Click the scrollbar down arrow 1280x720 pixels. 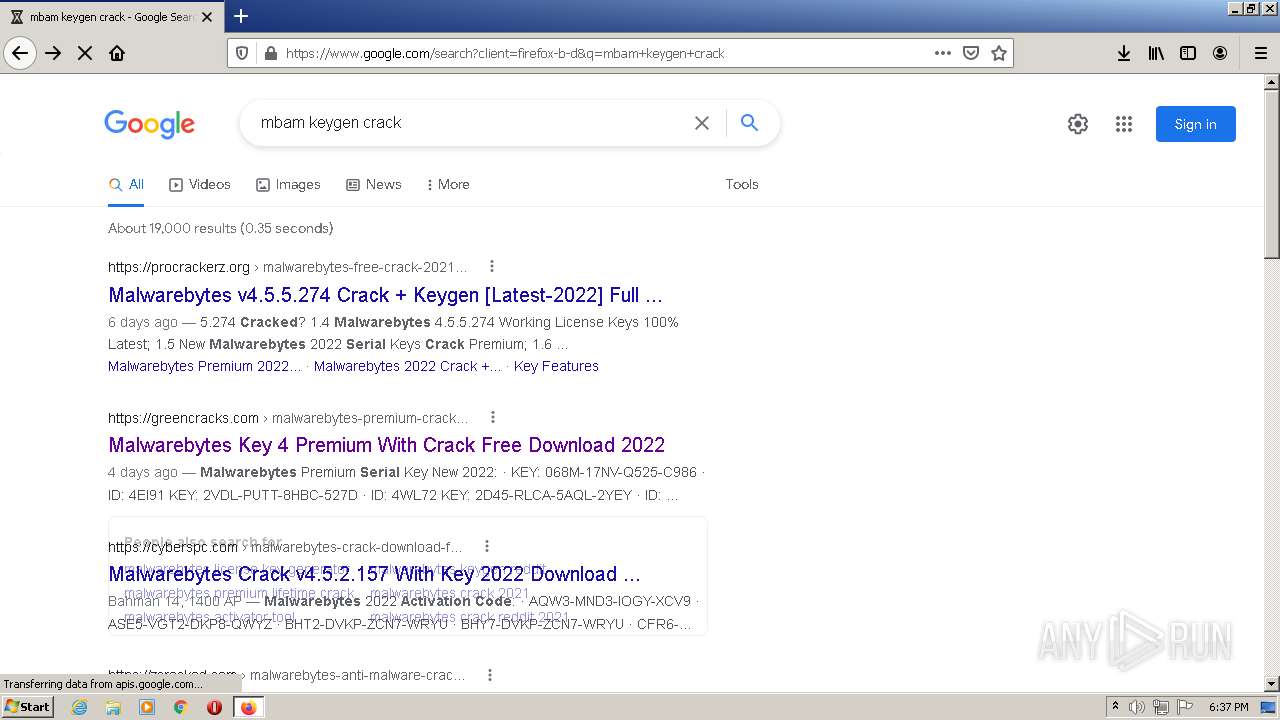coord(1272,684)
